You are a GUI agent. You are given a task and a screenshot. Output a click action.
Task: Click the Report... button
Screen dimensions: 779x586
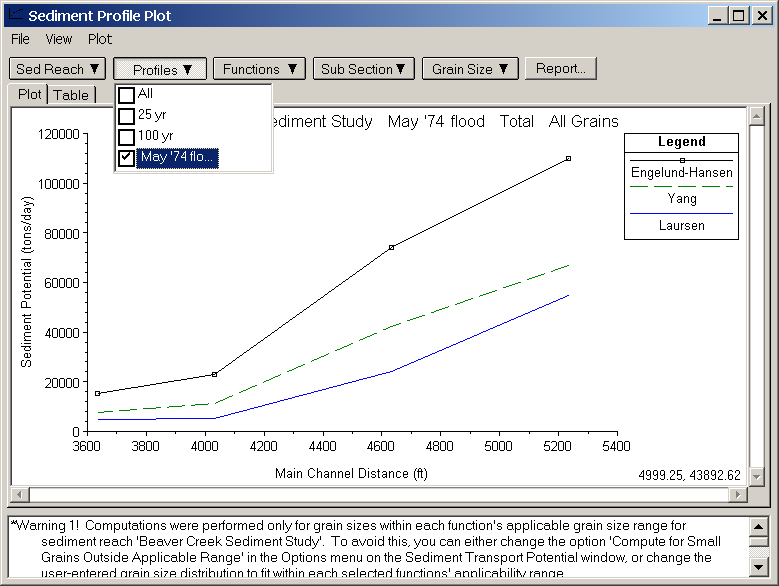pyautogui.click(x=560, y=69)
